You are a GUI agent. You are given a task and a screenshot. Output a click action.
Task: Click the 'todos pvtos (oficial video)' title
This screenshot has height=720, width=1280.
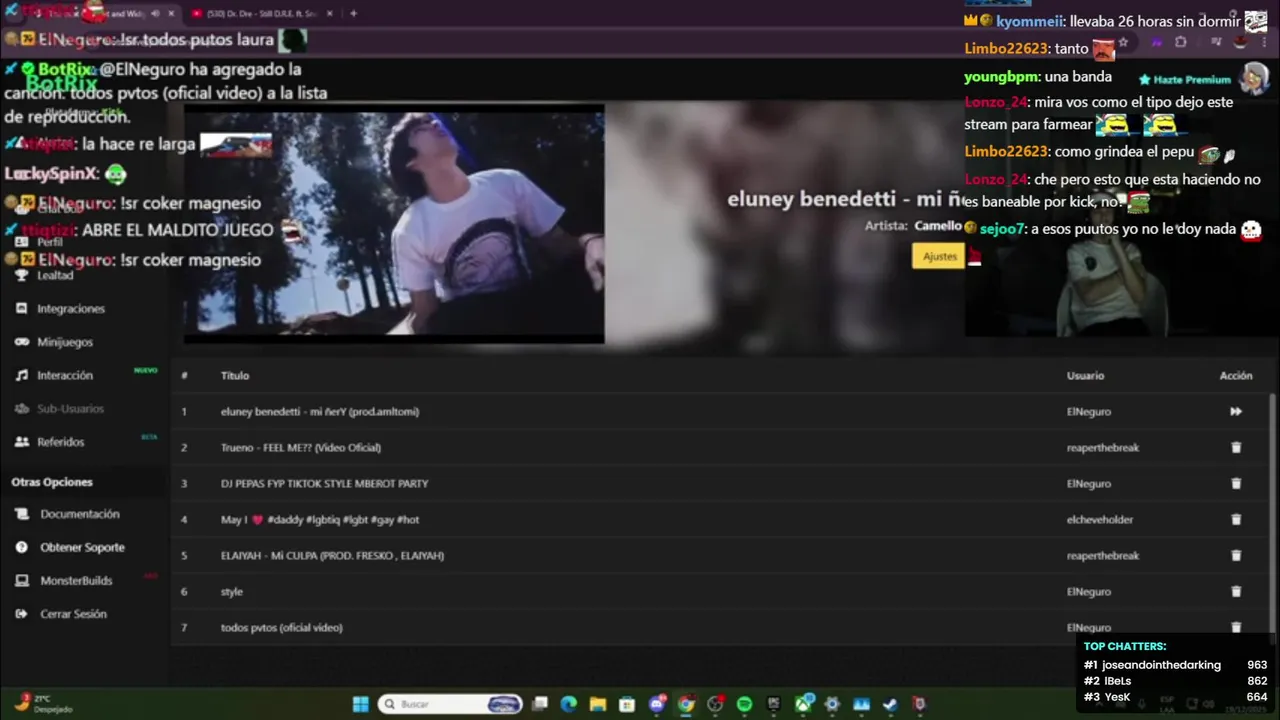pyautogui.click(x=282, y=627)
